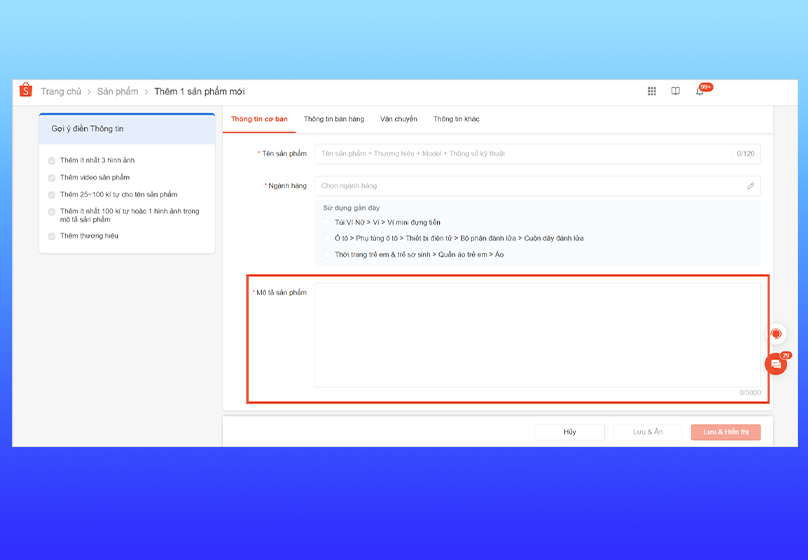Open the Thông tin khác tab

[456, 119]
